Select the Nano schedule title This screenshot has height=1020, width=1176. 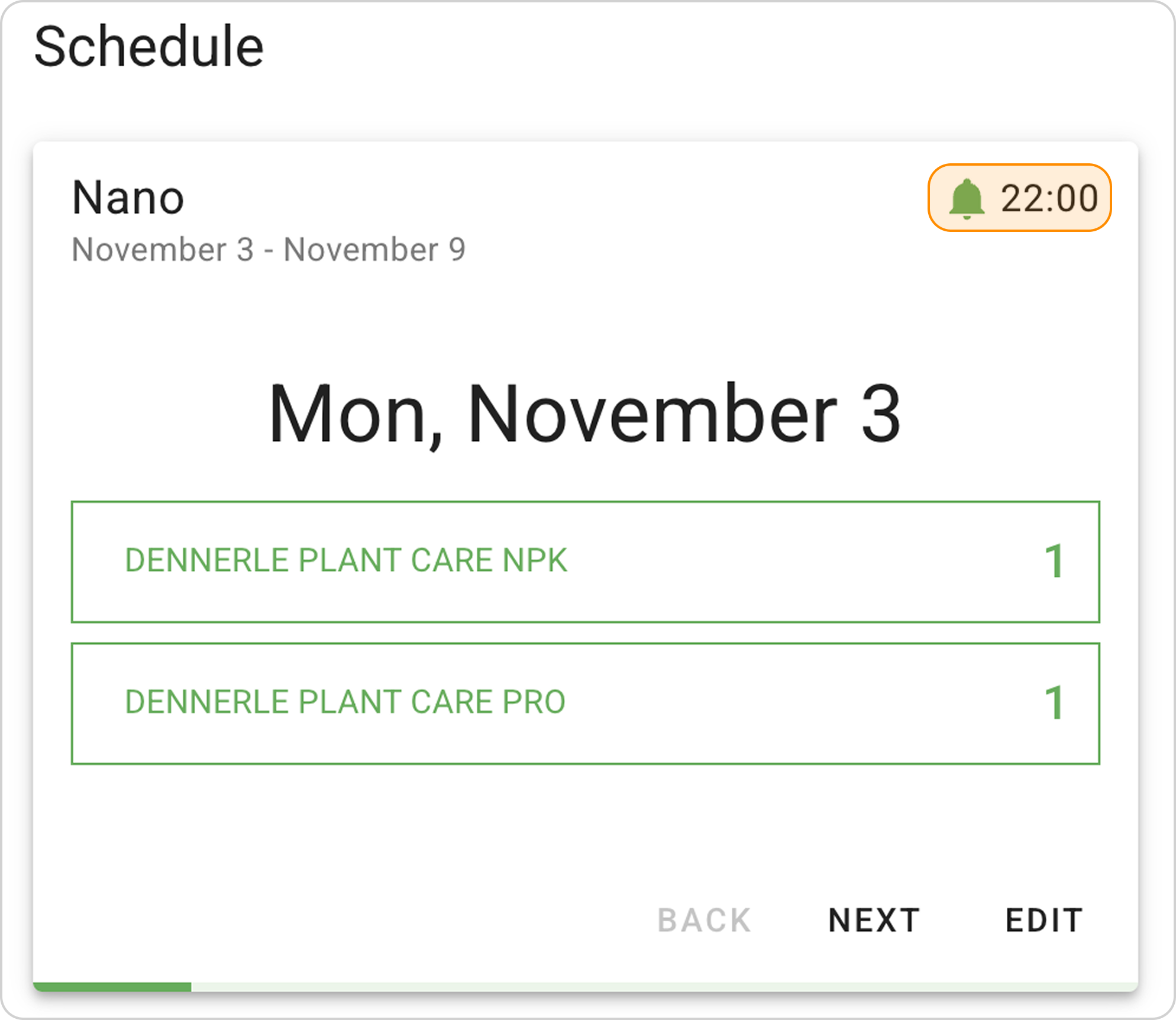click(x=128, y=198)
